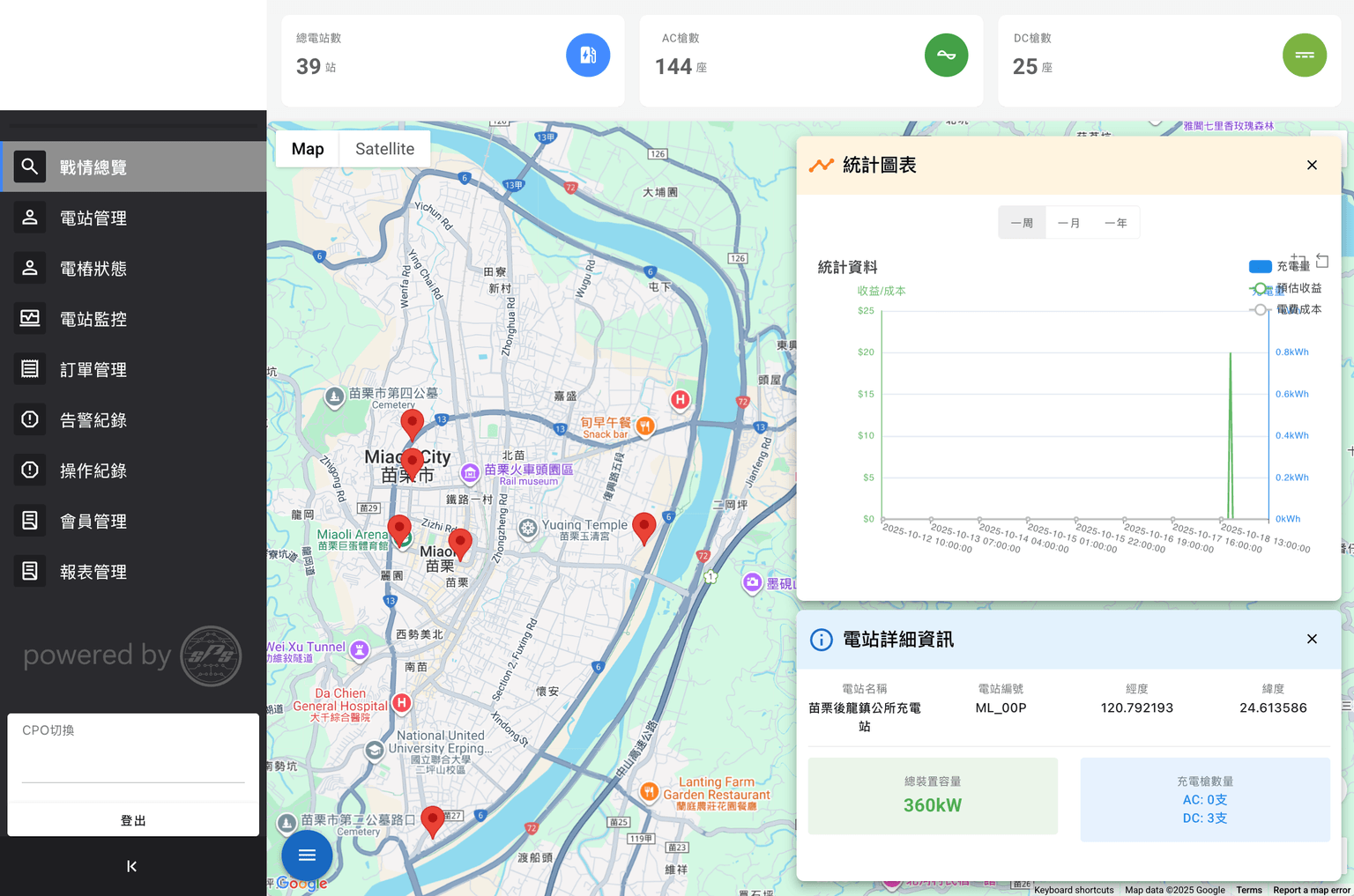Open 訂單管理 in sidebar

tap(133, 369)
